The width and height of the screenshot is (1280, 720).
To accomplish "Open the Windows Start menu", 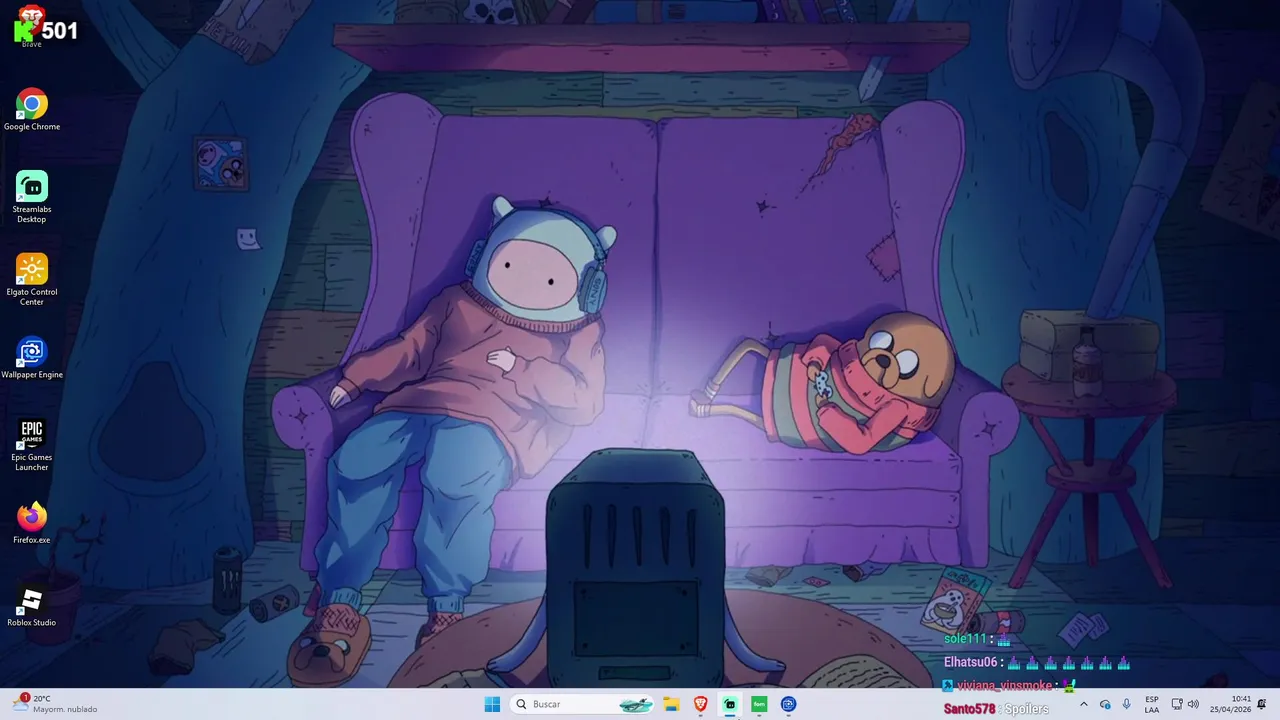I will (492, 704).
